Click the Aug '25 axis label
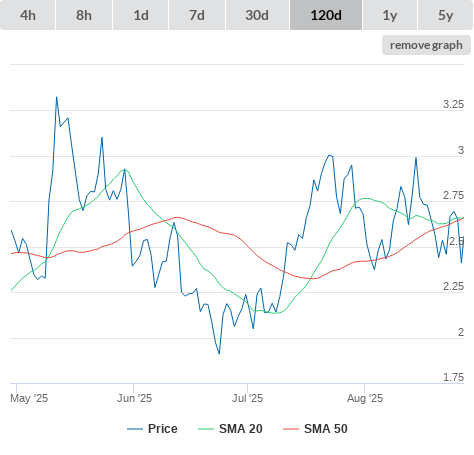 (365, 398)
